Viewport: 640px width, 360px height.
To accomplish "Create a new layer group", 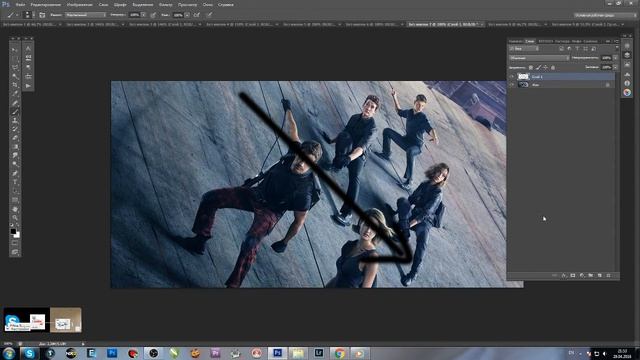I will pos(591,276).
